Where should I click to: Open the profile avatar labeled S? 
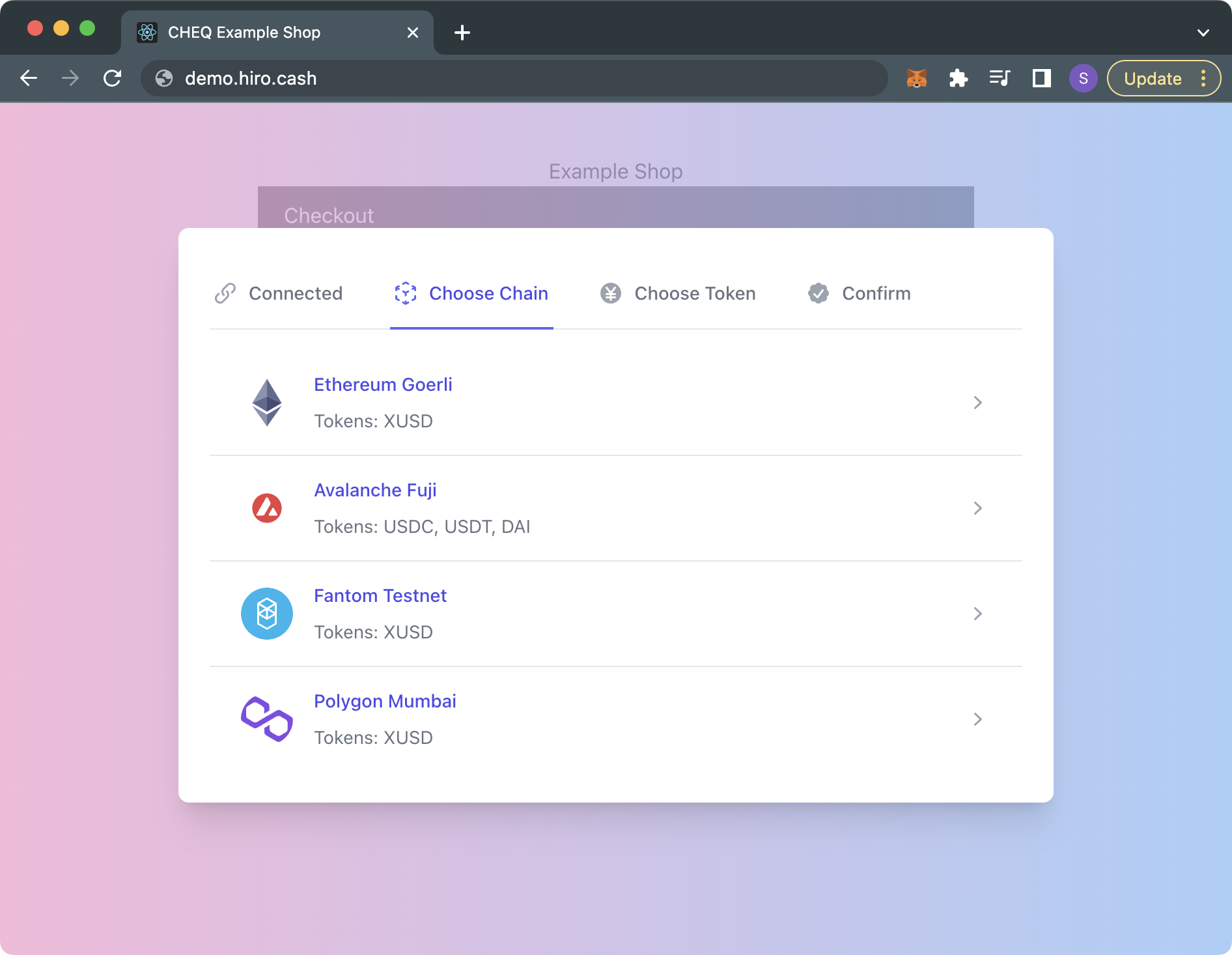[x=1083, y=79]
